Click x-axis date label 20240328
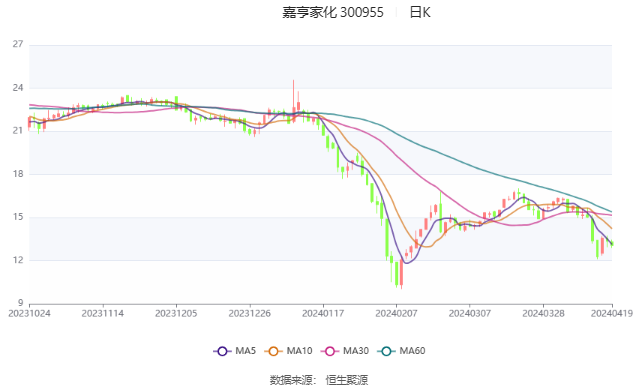Image resolution: width=637 pixels, height=387 pixels. (543, 313)
